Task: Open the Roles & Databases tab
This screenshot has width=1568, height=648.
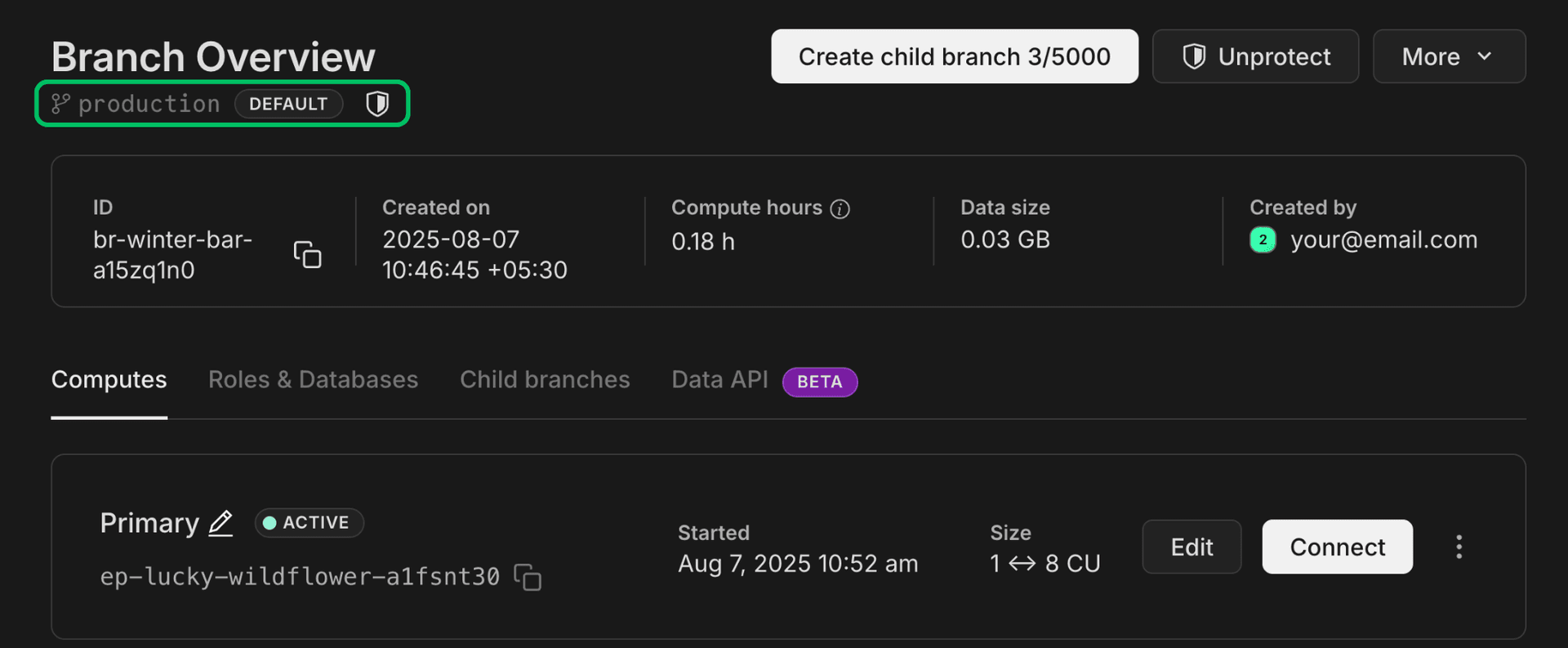Action: (x=313, y=380)
